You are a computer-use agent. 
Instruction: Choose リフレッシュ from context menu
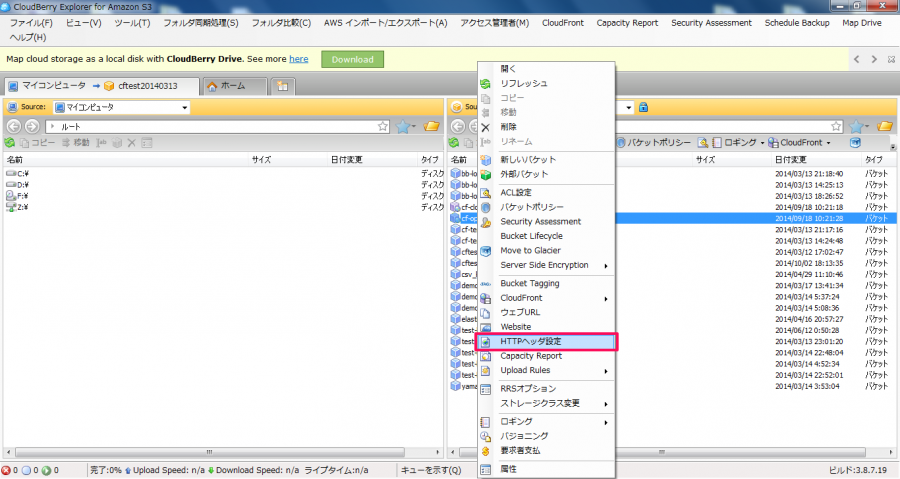pos(548,83)
